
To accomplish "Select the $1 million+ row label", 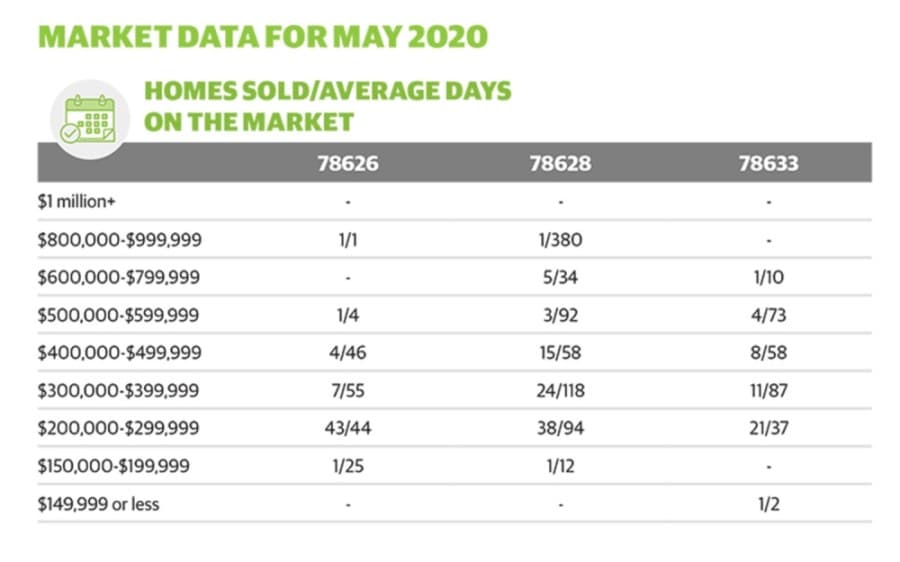I will click(76, 201).
